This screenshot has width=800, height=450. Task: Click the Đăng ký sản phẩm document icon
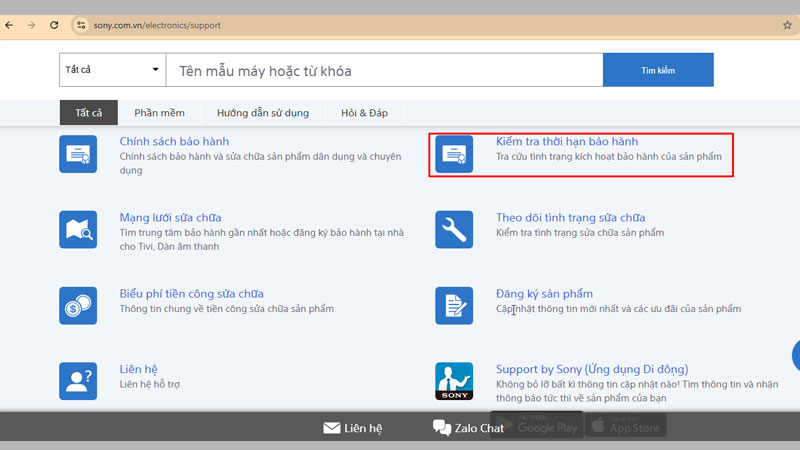(455, 305)
